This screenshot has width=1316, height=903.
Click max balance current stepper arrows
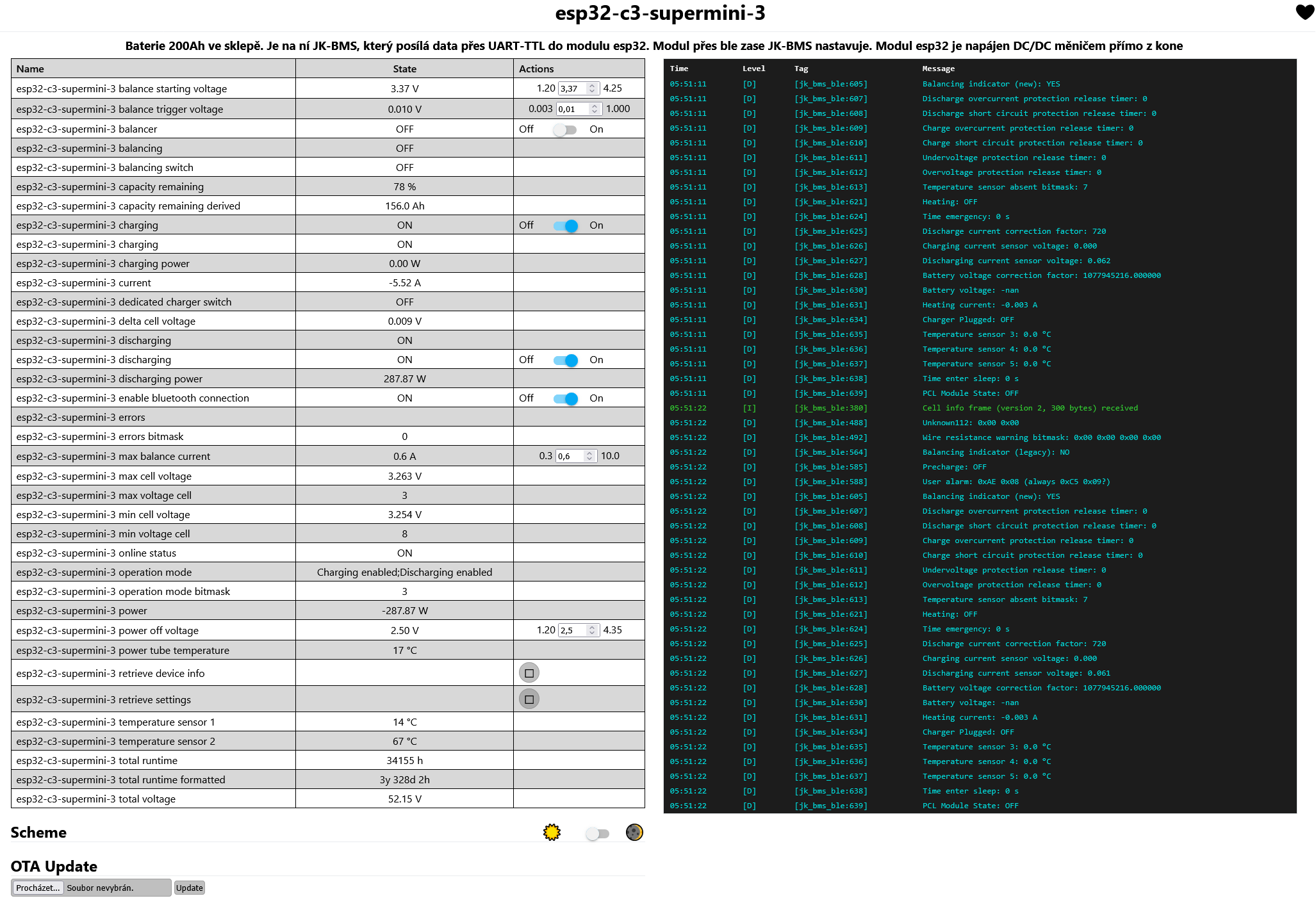tap(589, 456)
